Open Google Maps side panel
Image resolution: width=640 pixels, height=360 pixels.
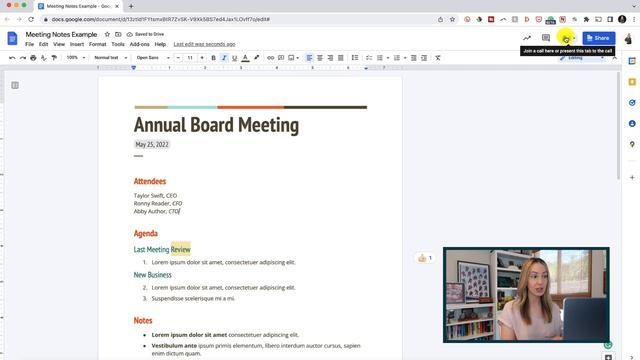click(x=632, y=144)
